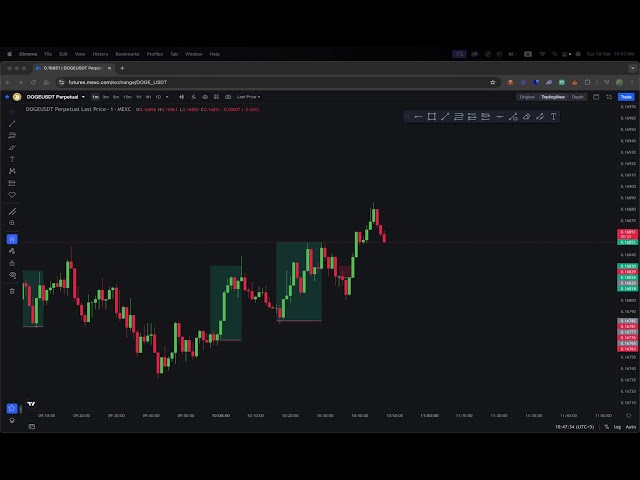Choose the eraser in floating drawing toolbar
640x480 pixels.
(526, 117)
